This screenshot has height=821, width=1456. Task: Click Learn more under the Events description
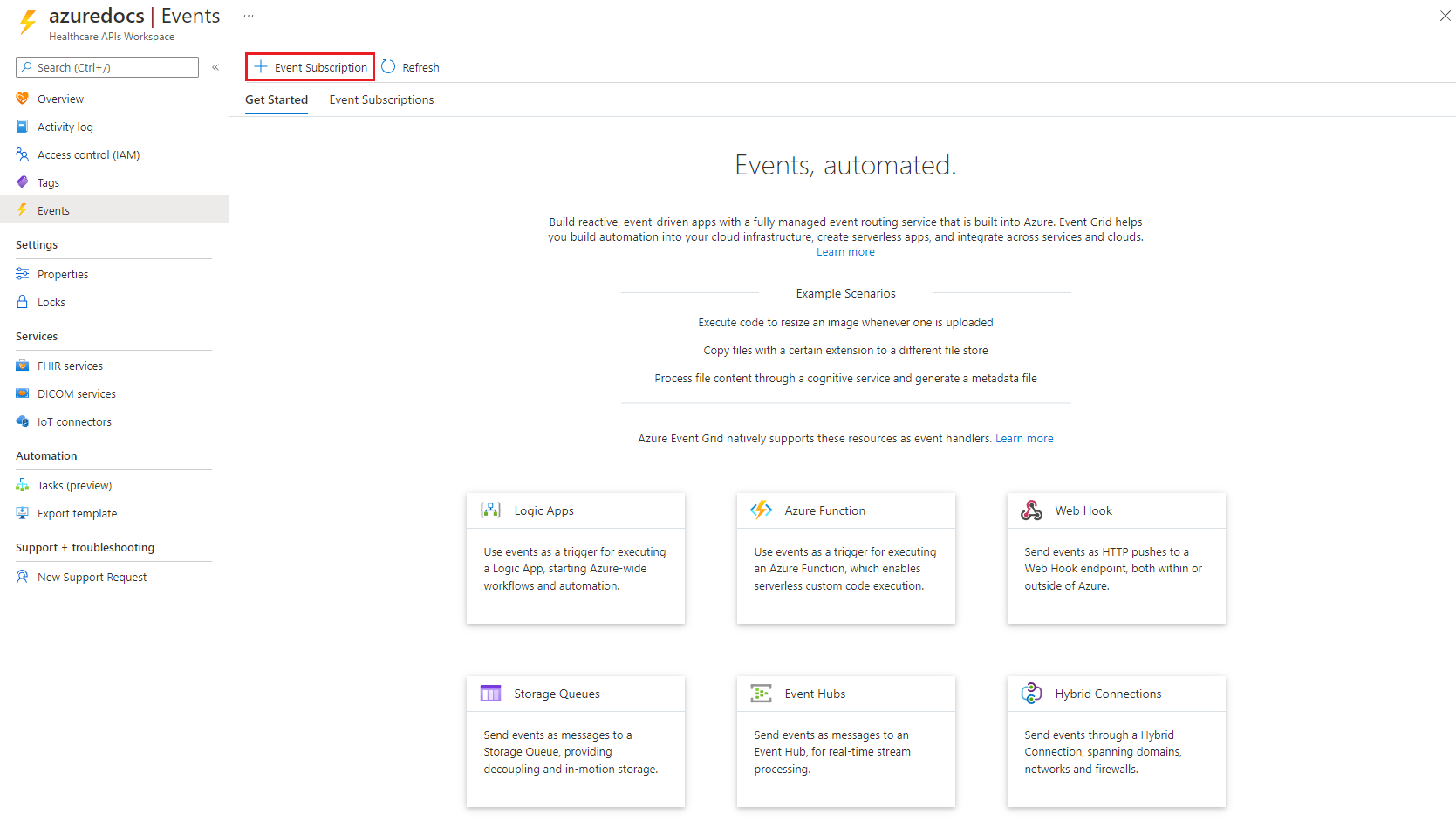coord(845,252)
